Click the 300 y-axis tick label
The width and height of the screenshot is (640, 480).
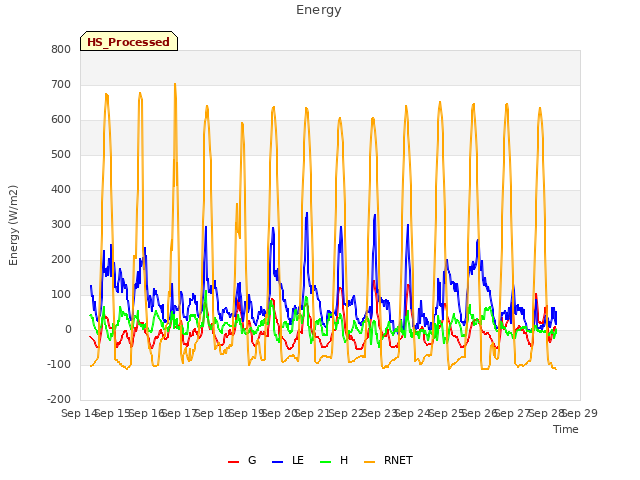click(61, 224)
